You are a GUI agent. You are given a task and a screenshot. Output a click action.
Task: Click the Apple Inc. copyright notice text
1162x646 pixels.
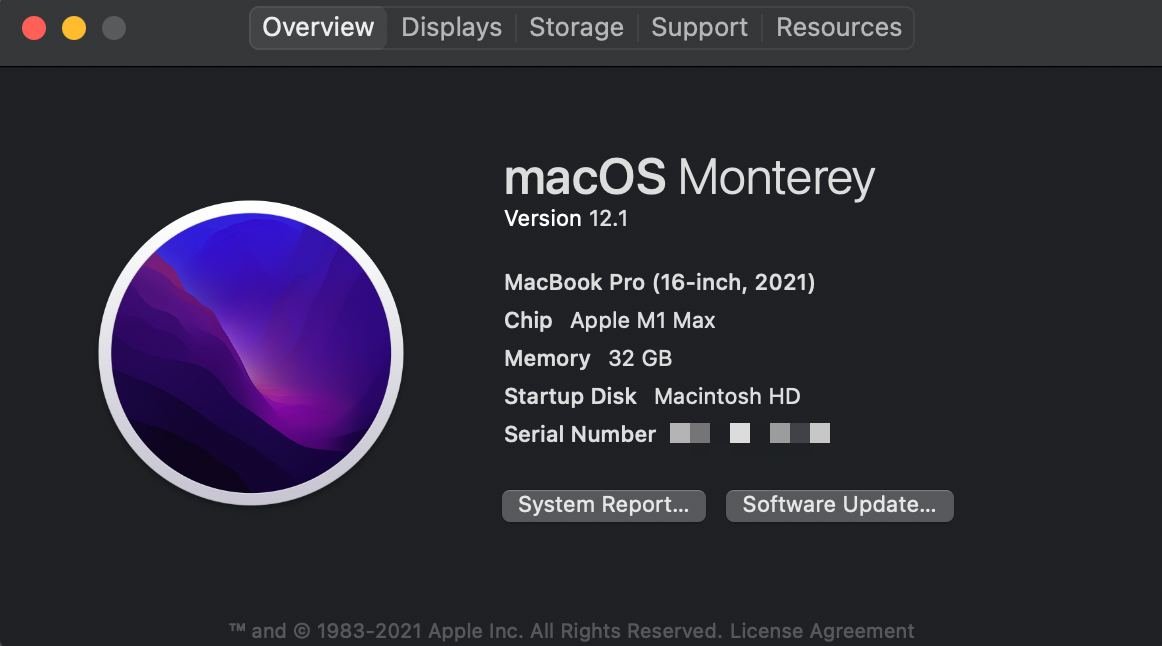[474, 631]
